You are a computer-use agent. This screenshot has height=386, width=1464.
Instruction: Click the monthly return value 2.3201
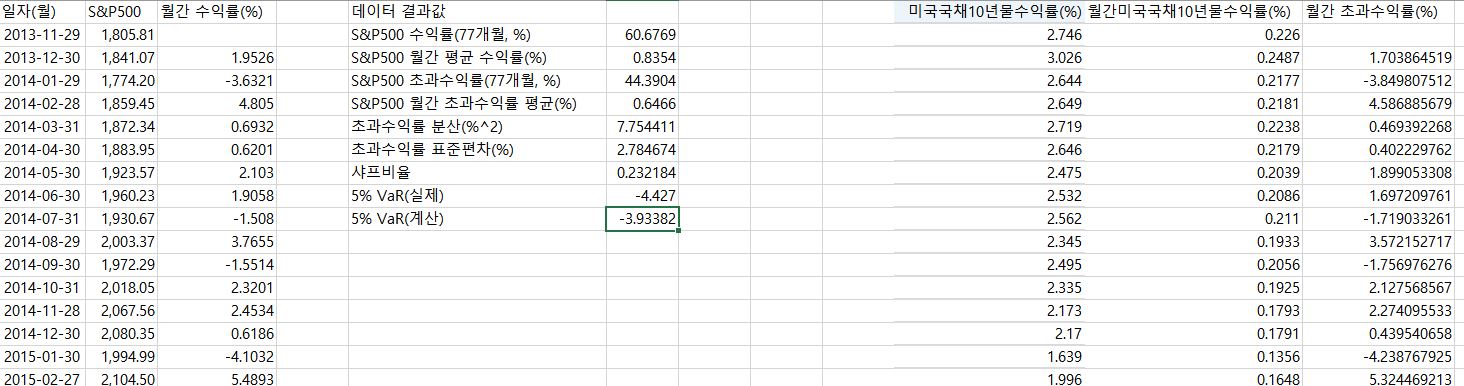[218, 287]
